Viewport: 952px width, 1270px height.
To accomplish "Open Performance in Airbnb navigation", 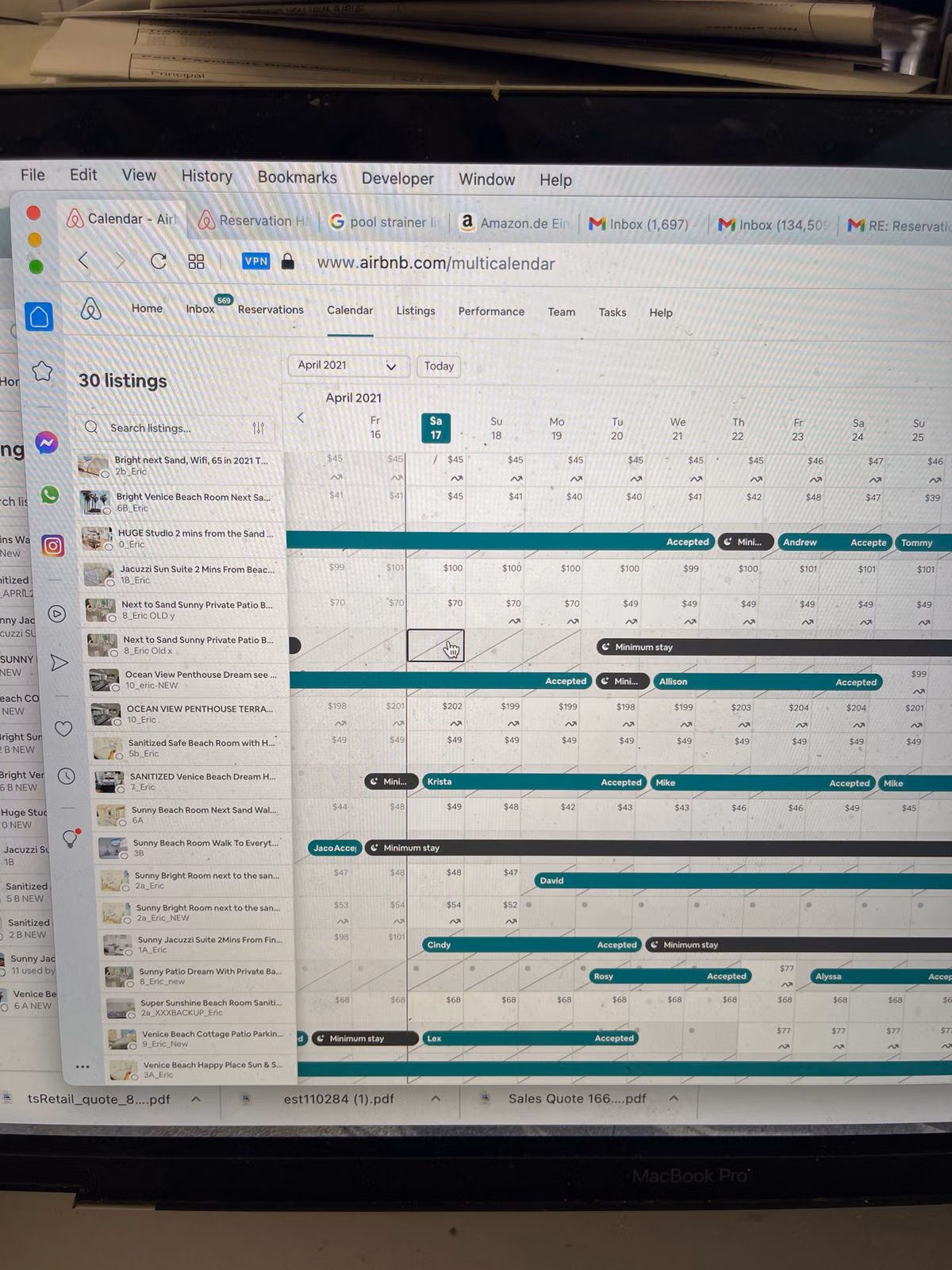I will (x=491, y=312).
